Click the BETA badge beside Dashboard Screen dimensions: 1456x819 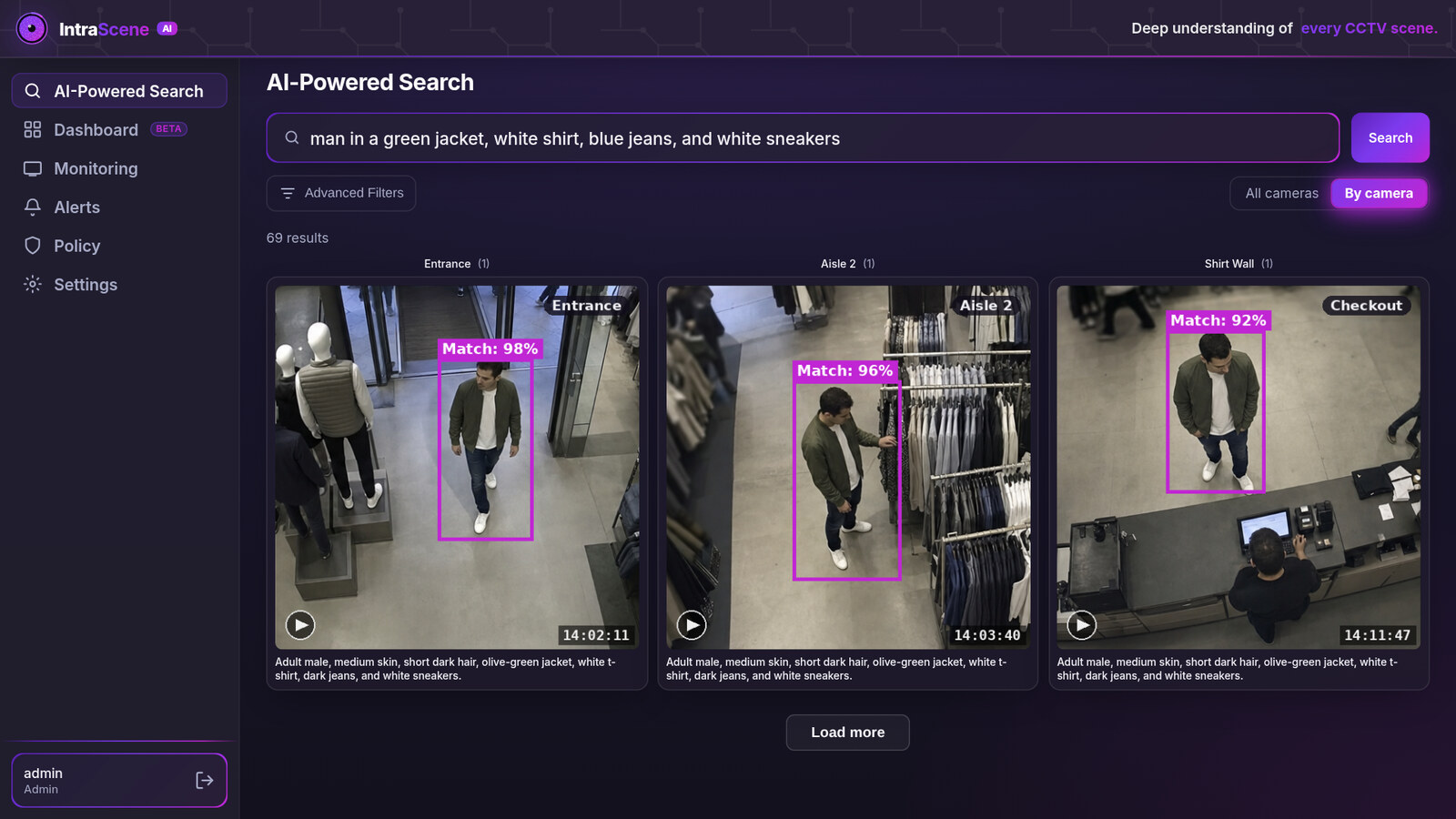click(168, 129)
